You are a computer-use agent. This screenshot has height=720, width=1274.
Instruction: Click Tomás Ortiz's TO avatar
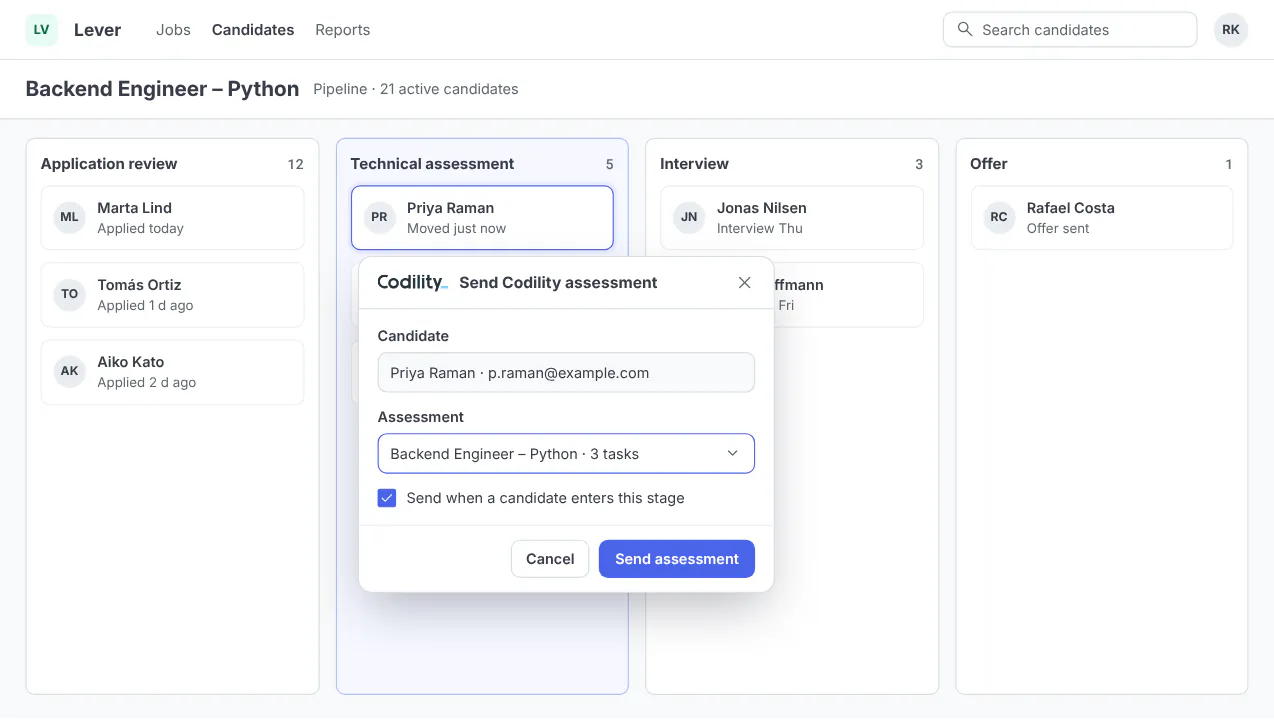[x=69, y=294]
